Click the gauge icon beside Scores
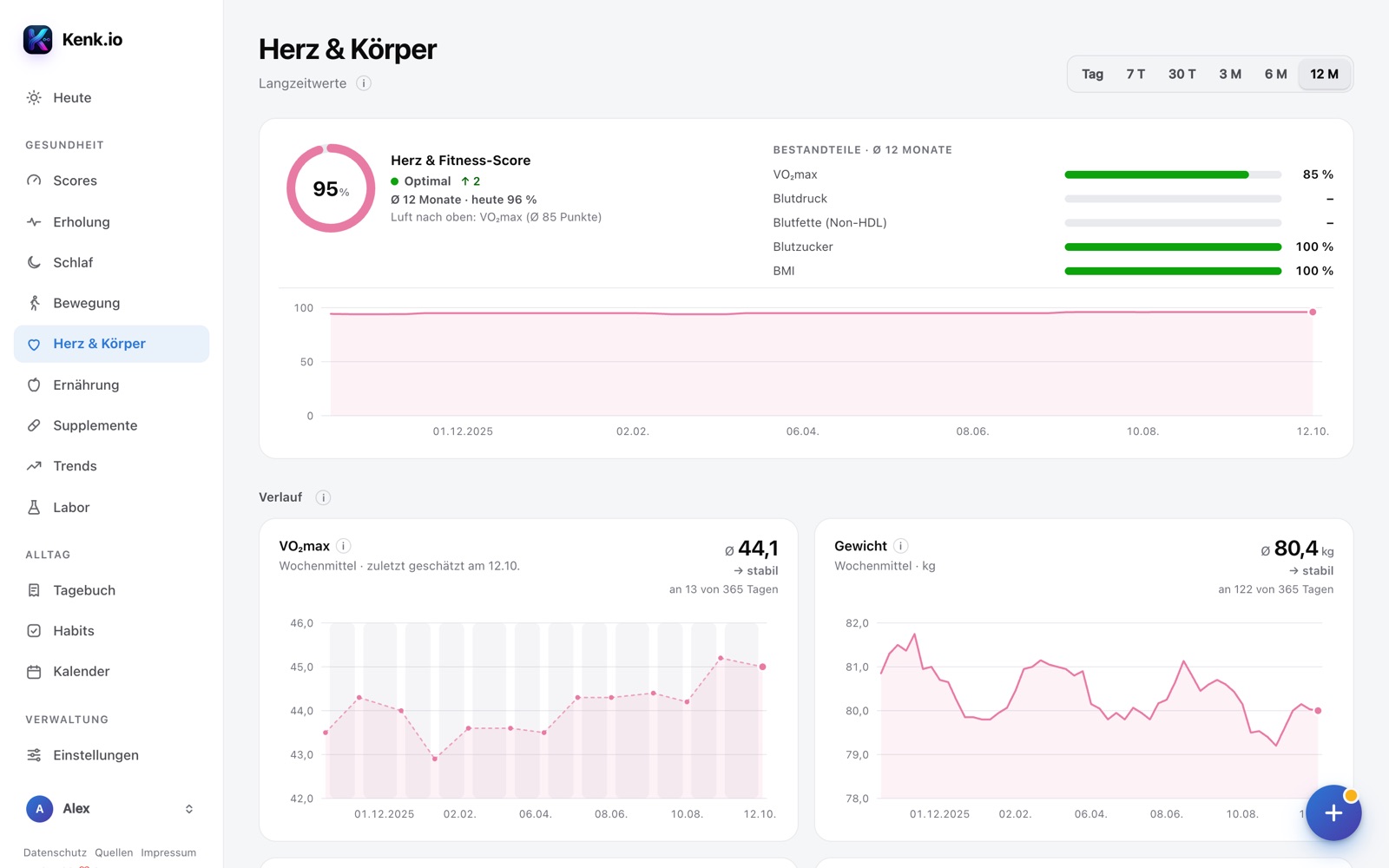The height and width of the screenshot is (868, 1389). pyautogui.click(x=34, y=181)
